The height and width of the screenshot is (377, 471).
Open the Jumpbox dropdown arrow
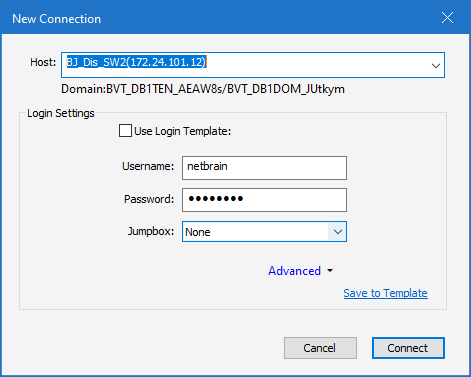(337, 232)
